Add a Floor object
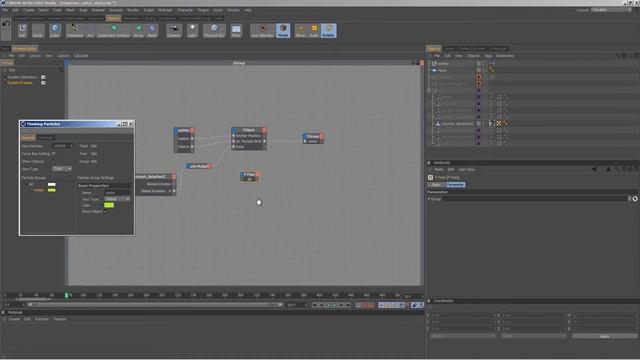Screen dimensions: 640x360 (x=236, y=30)
